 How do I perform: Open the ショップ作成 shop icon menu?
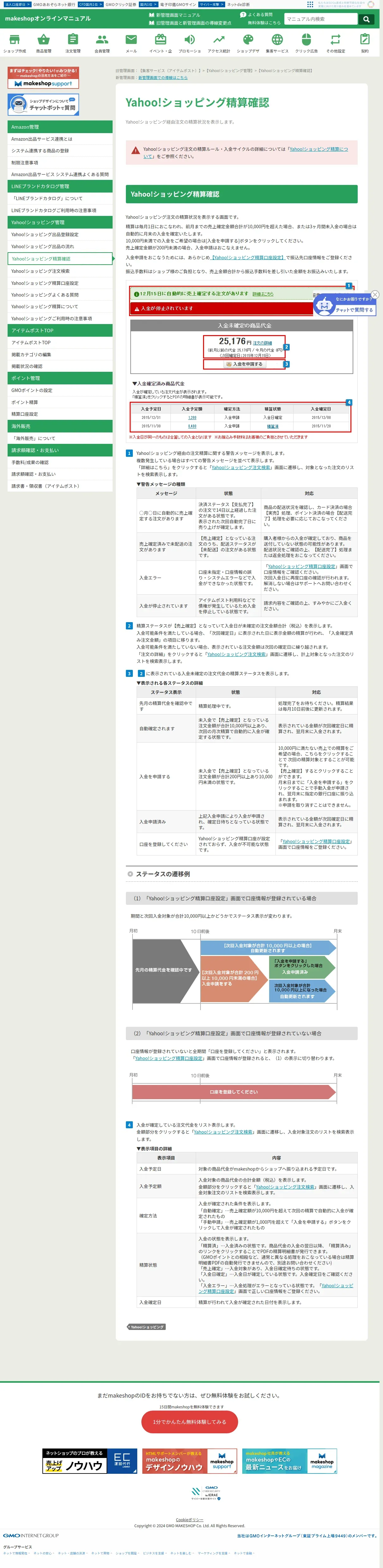[x=15, y=43]
